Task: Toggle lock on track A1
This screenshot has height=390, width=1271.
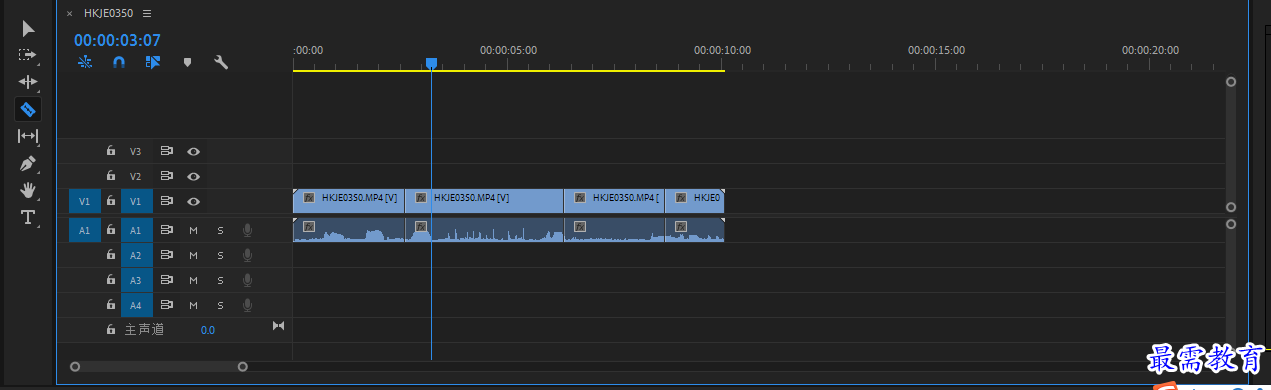Action: 111,230
